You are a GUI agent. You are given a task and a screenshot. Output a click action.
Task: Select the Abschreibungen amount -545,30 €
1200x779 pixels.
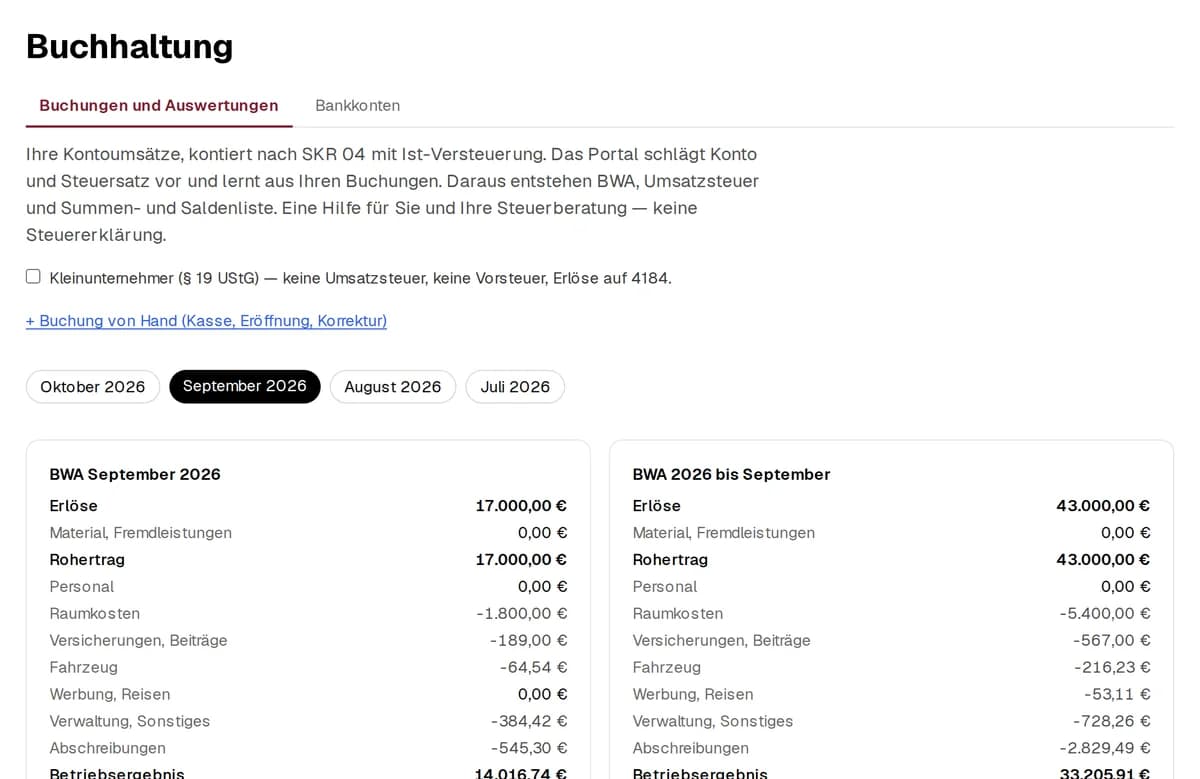pos(529,748)
